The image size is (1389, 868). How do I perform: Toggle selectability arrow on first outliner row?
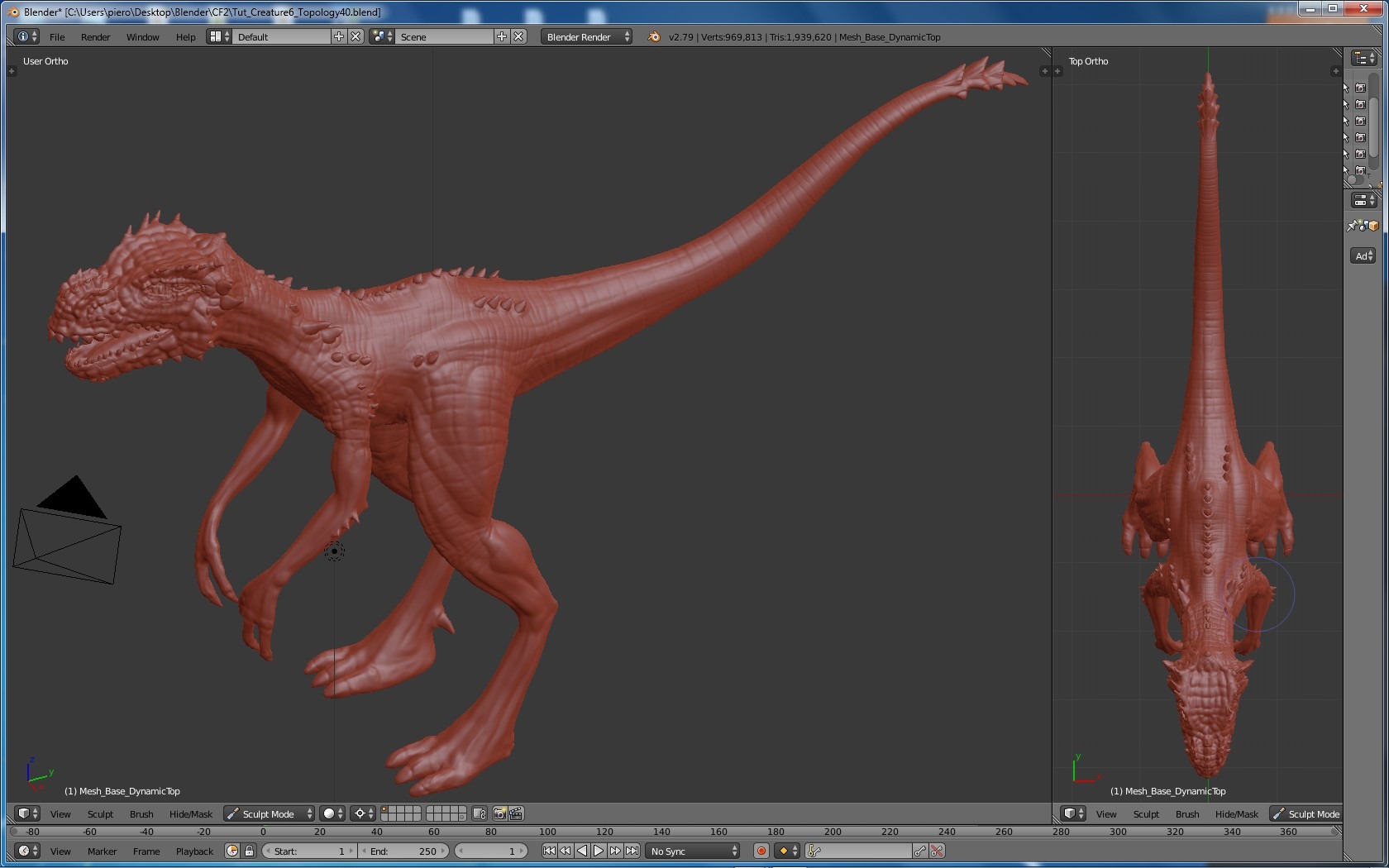coord(1347,88)
